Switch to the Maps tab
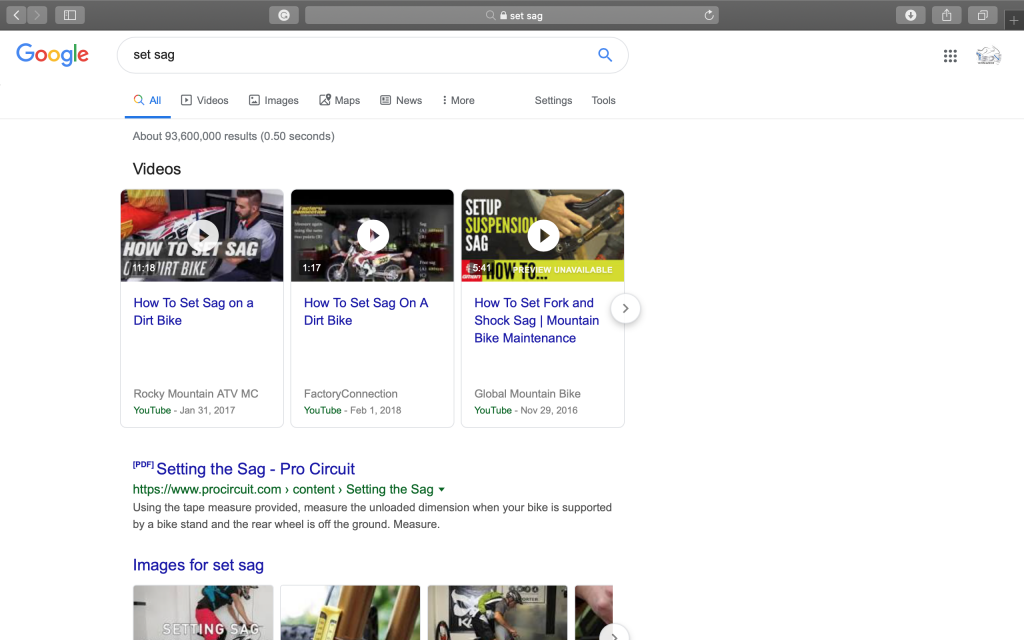 point(340,101)
